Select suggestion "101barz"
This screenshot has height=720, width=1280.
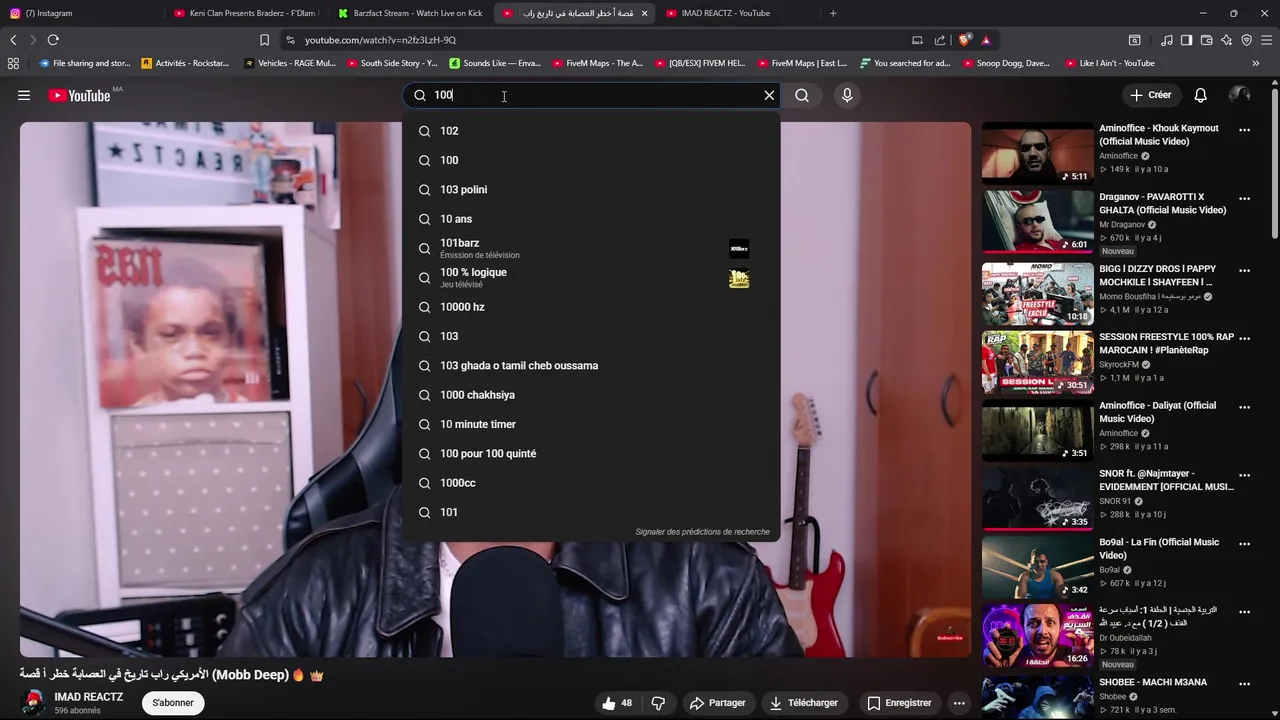591,248
